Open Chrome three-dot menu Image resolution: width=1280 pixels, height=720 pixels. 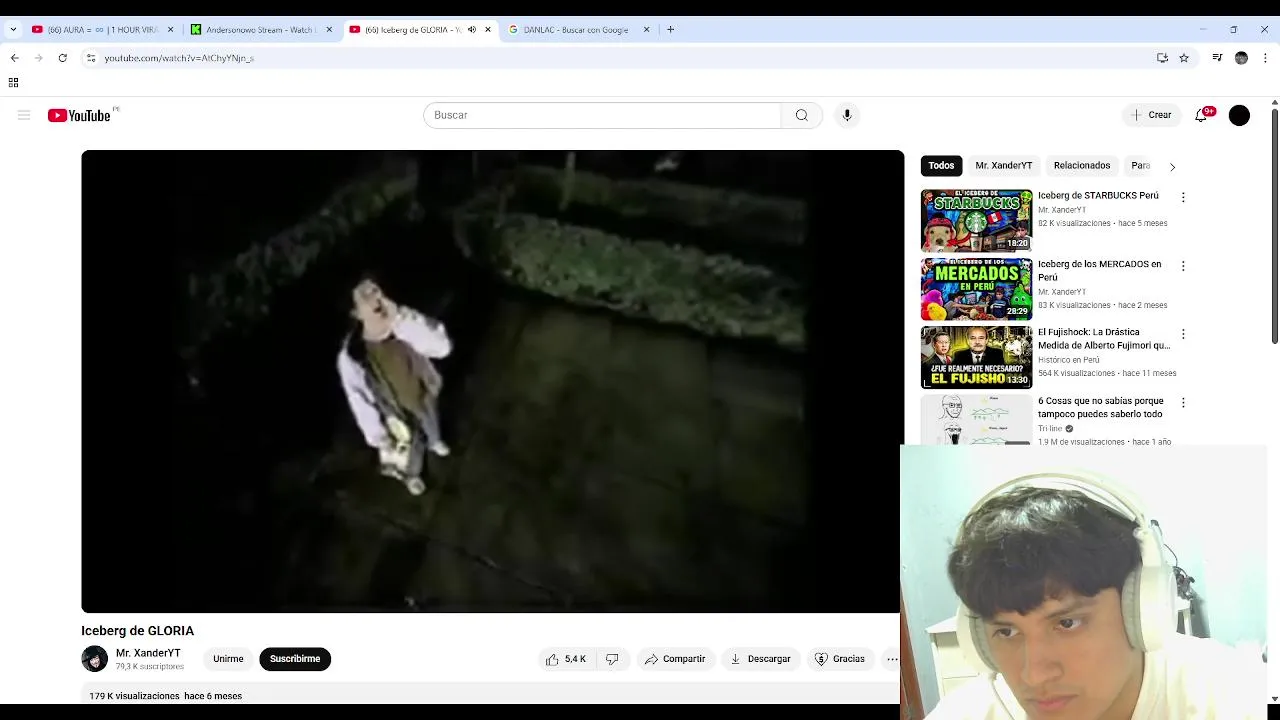click(x=1266, y=58)
